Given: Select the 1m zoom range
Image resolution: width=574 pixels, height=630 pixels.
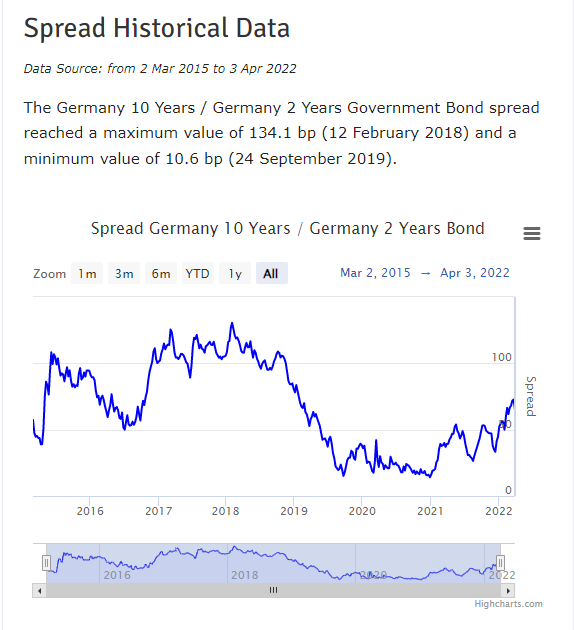Looking at the screenshot, I should pyautogui.click(x=87, y=274).
